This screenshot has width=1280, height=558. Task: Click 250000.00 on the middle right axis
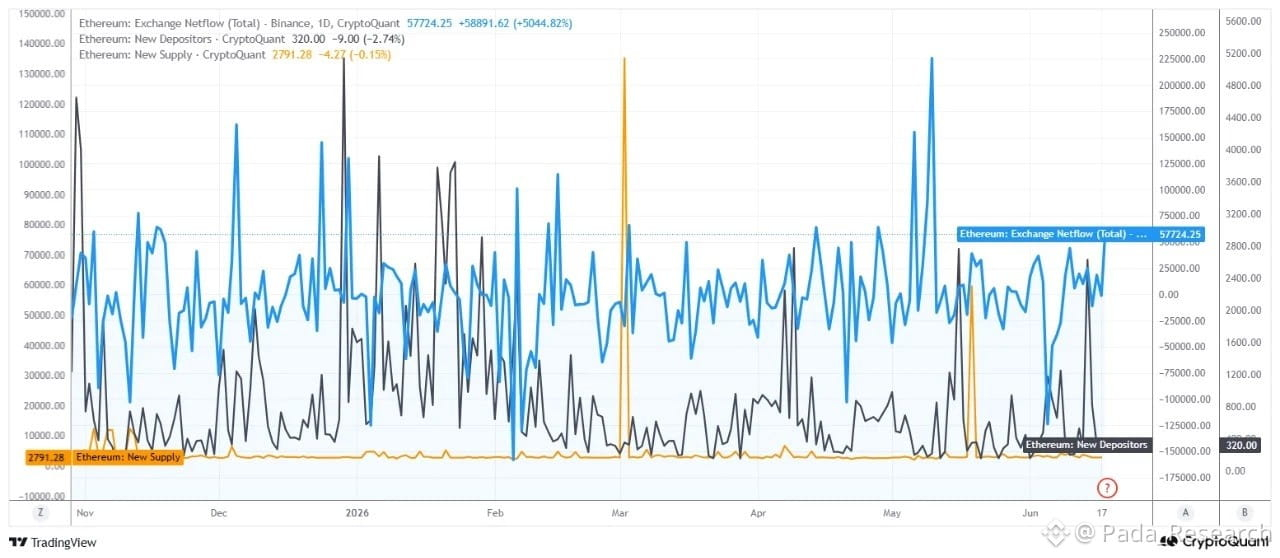coord(1181,32)
